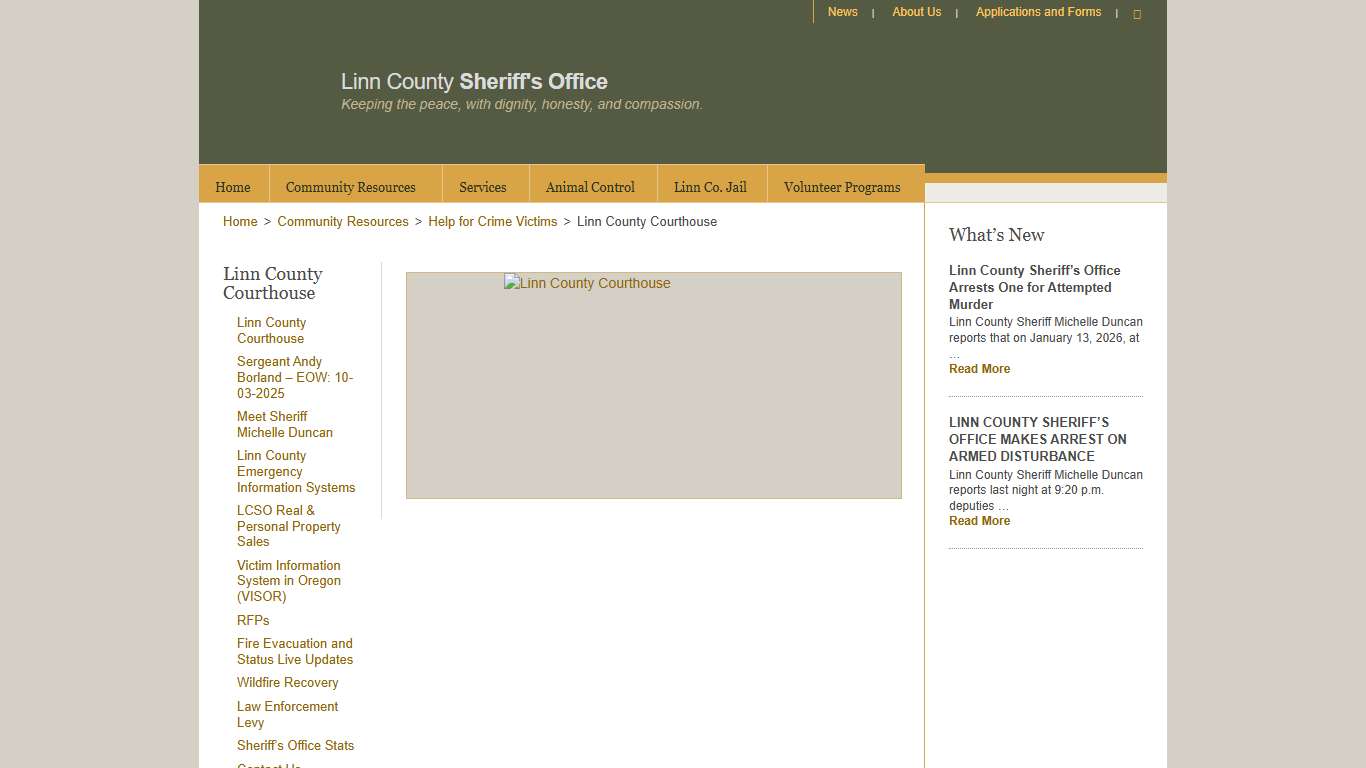1366x768 pixels.
Task: Open About Us from the top menu
Action: pos(916,11)
